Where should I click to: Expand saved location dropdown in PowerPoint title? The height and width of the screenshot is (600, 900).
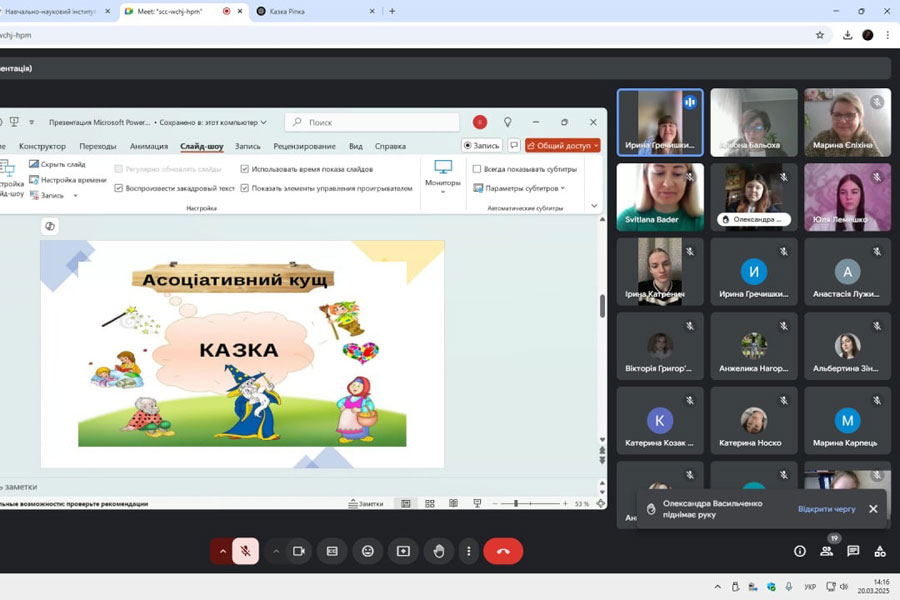tap(263, 122)
